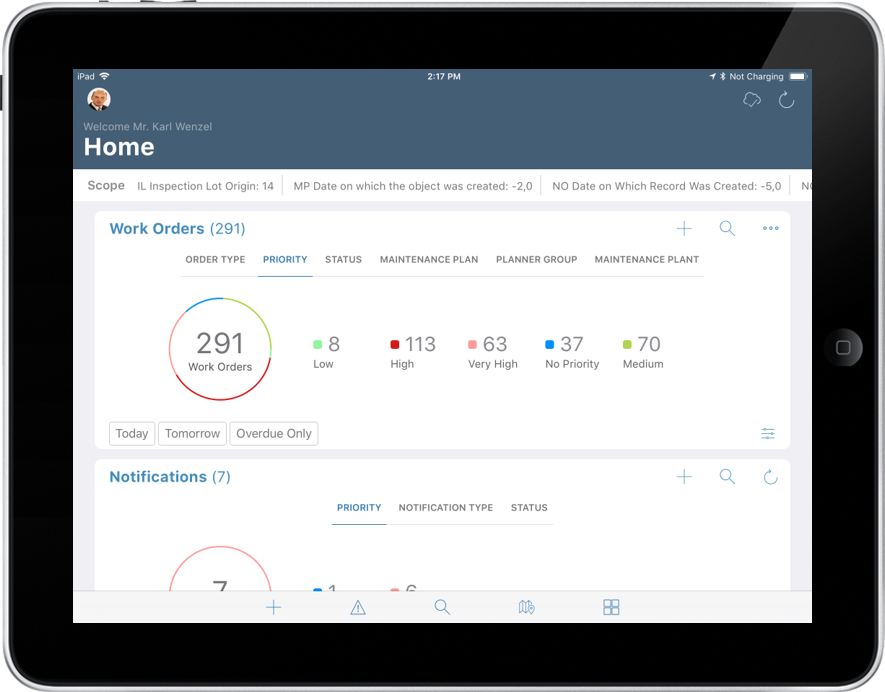Viewport: 885px width, 692px height.
Task: Search within Work Orders via magnifier icon
Action: 727,228
